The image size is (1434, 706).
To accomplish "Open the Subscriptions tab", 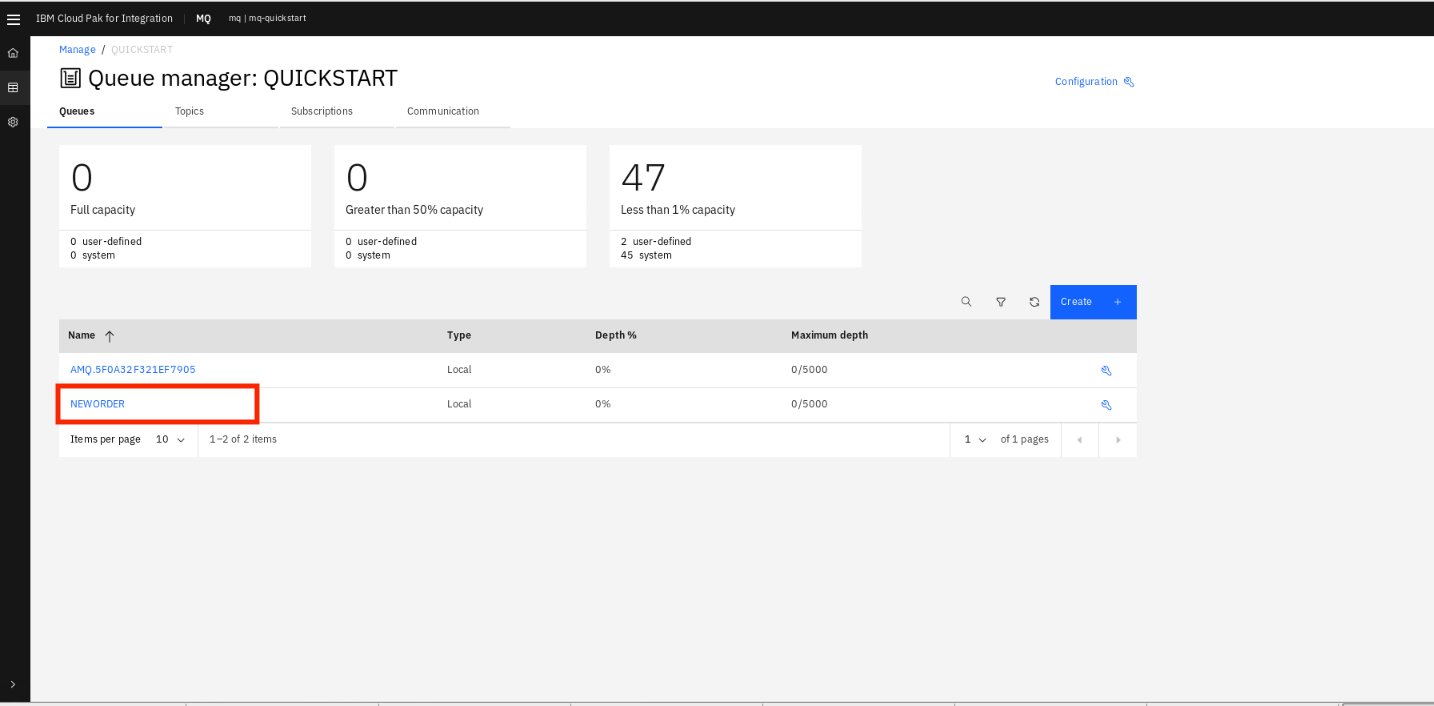I will coord(321,111).
